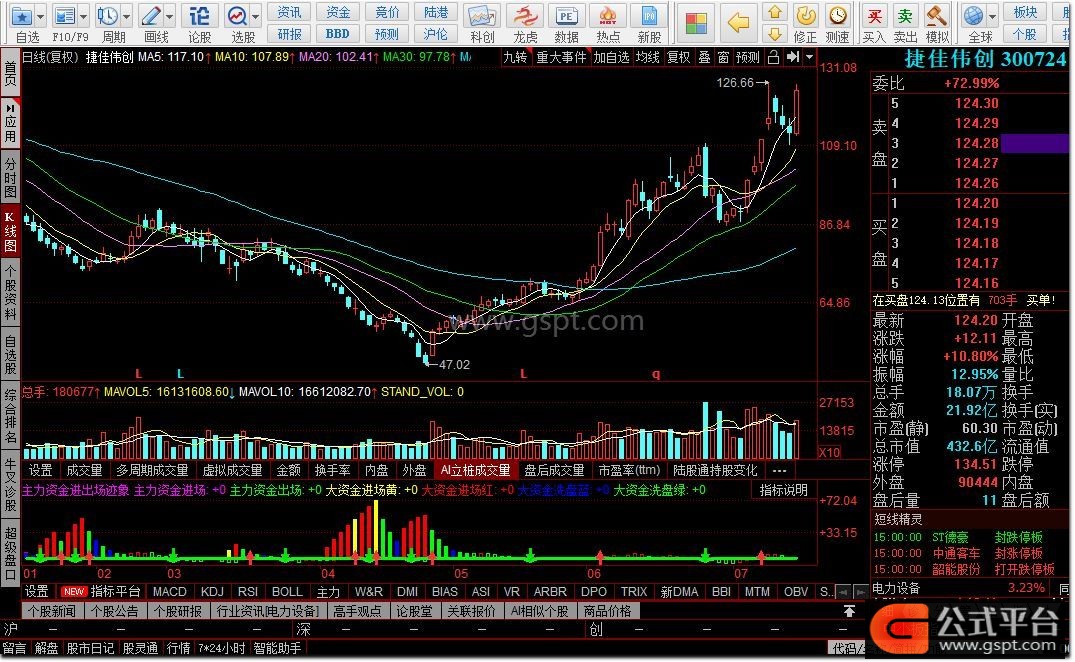Click the BBD toolbar button

(337, 34)
